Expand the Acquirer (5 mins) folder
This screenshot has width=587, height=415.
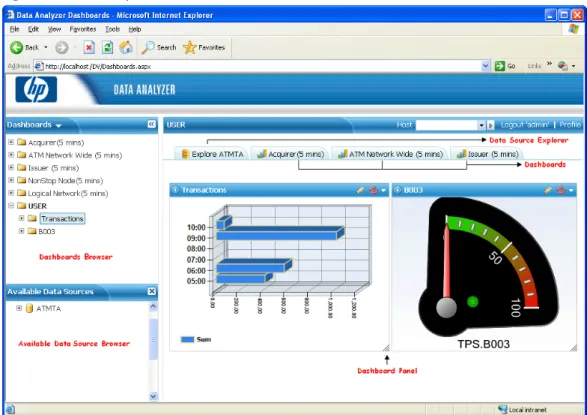(x=11, y=142)
